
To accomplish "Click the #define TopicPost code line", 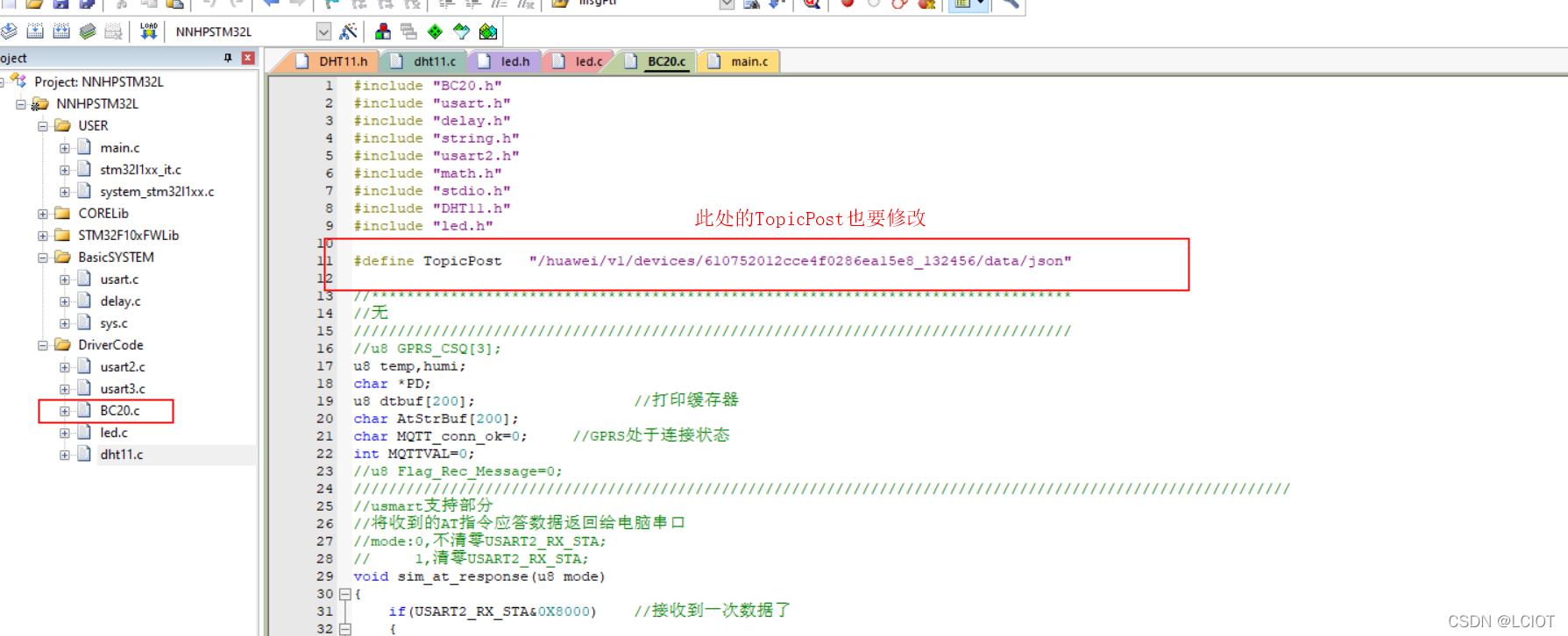I will [x=712, y=261].
